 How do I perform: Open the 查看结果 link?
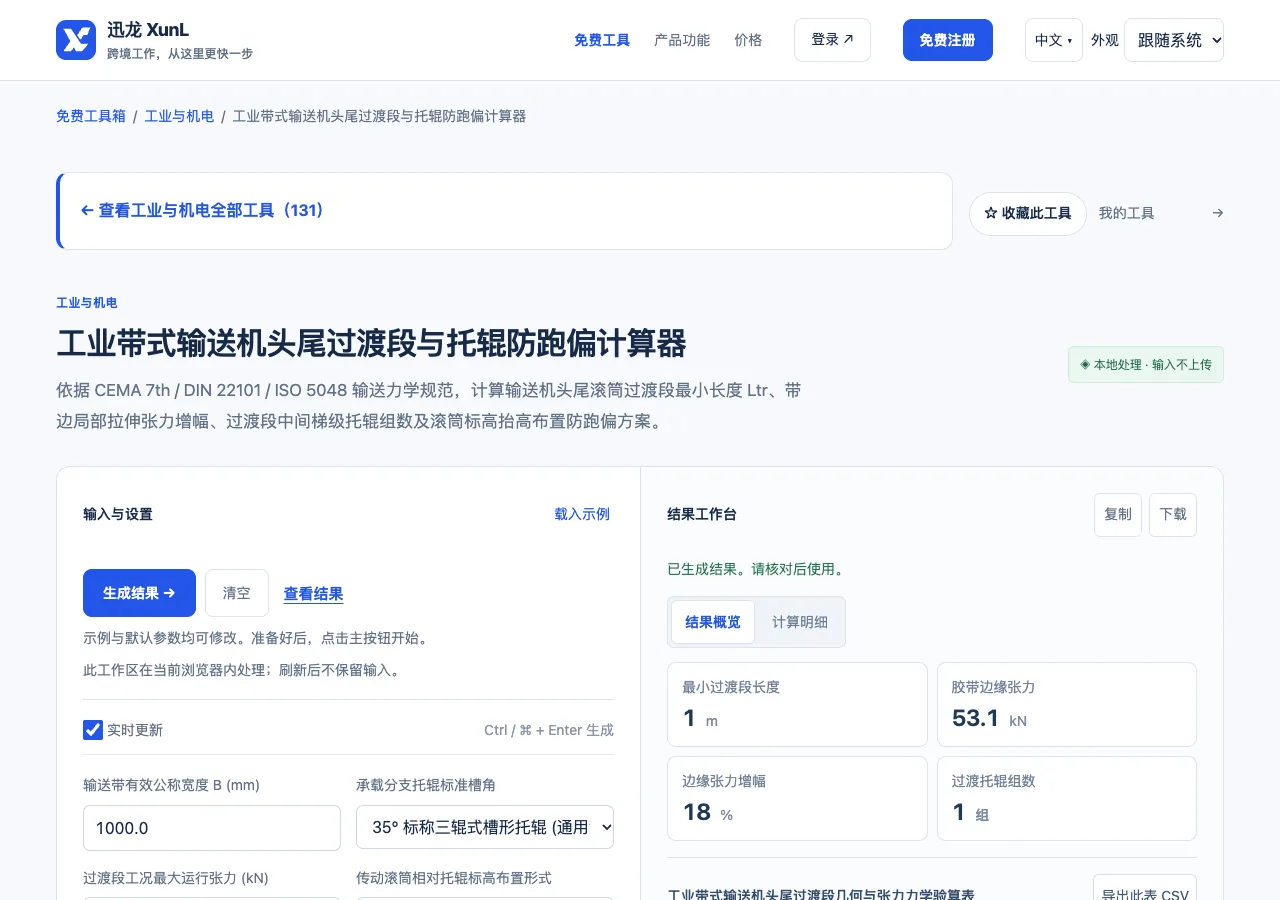click(x=314, y=594)
